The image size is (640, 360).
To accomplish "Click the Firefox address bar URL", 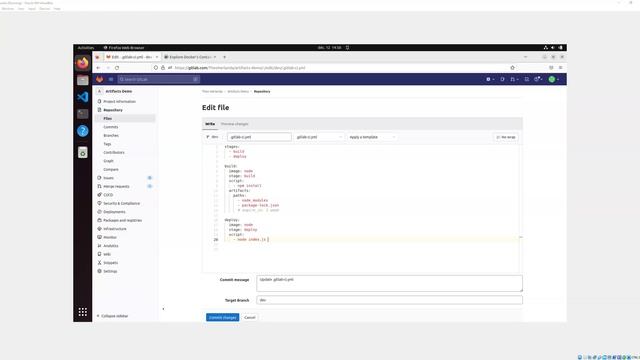I will point(240,68).
